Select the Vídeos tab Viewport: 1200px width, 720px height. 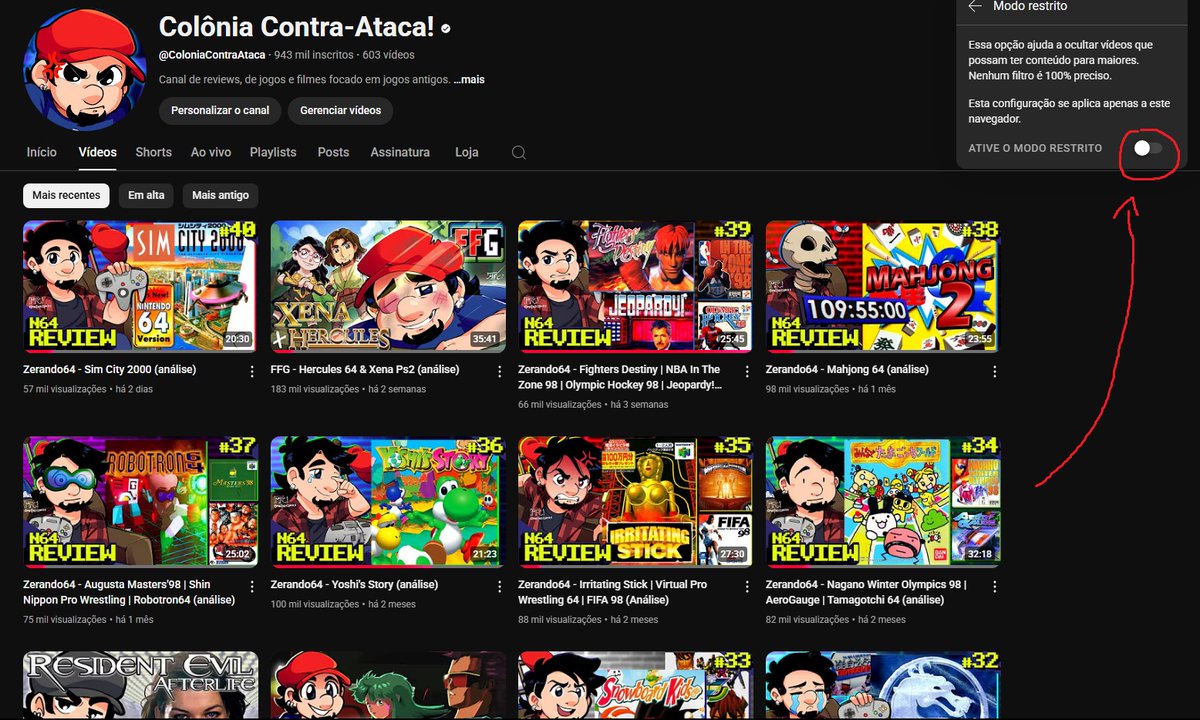coord(98,152)
